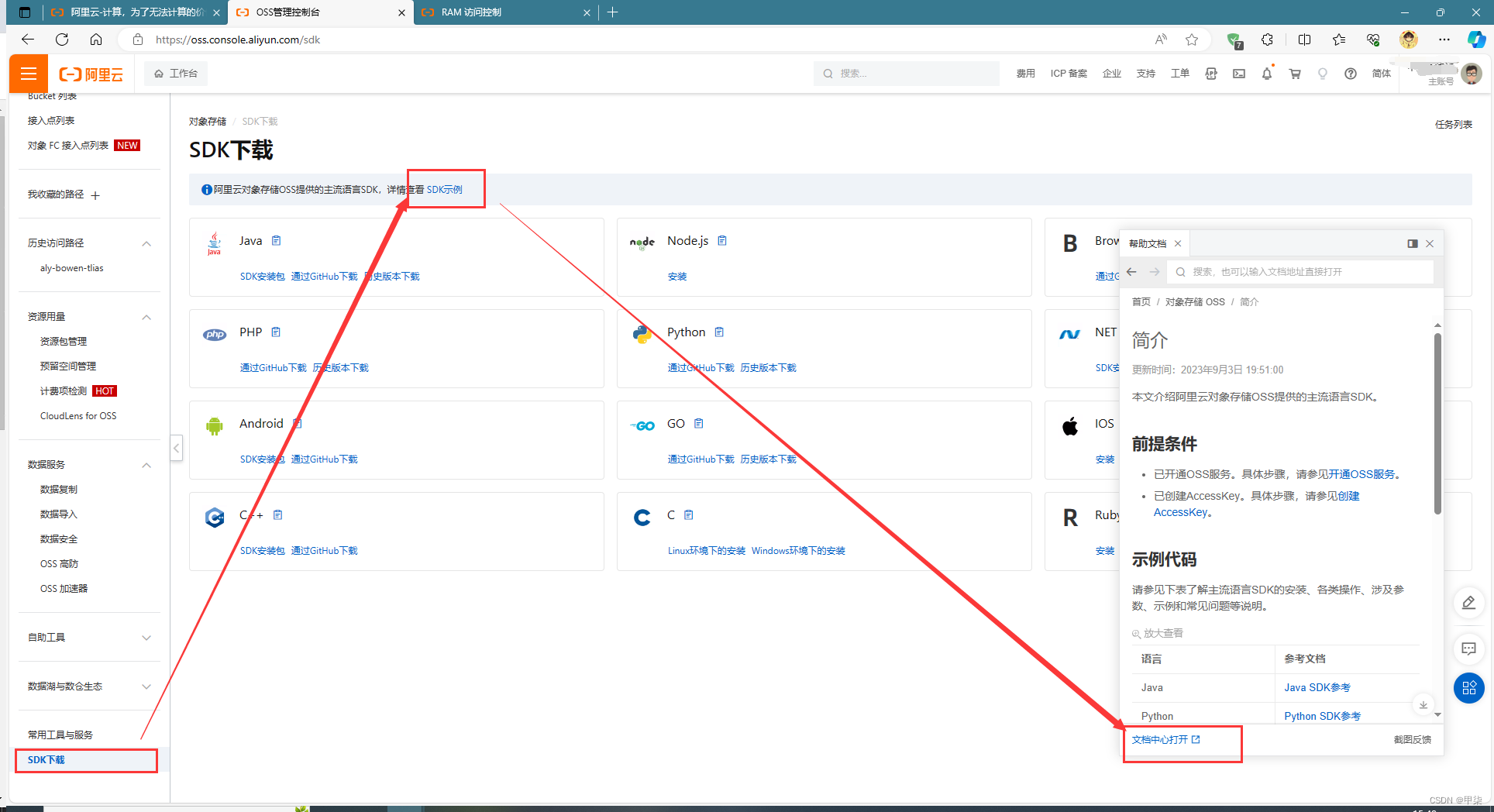Open the shopping cart icon
This screenshot has height=812, width=1494.
(1295, 74)
